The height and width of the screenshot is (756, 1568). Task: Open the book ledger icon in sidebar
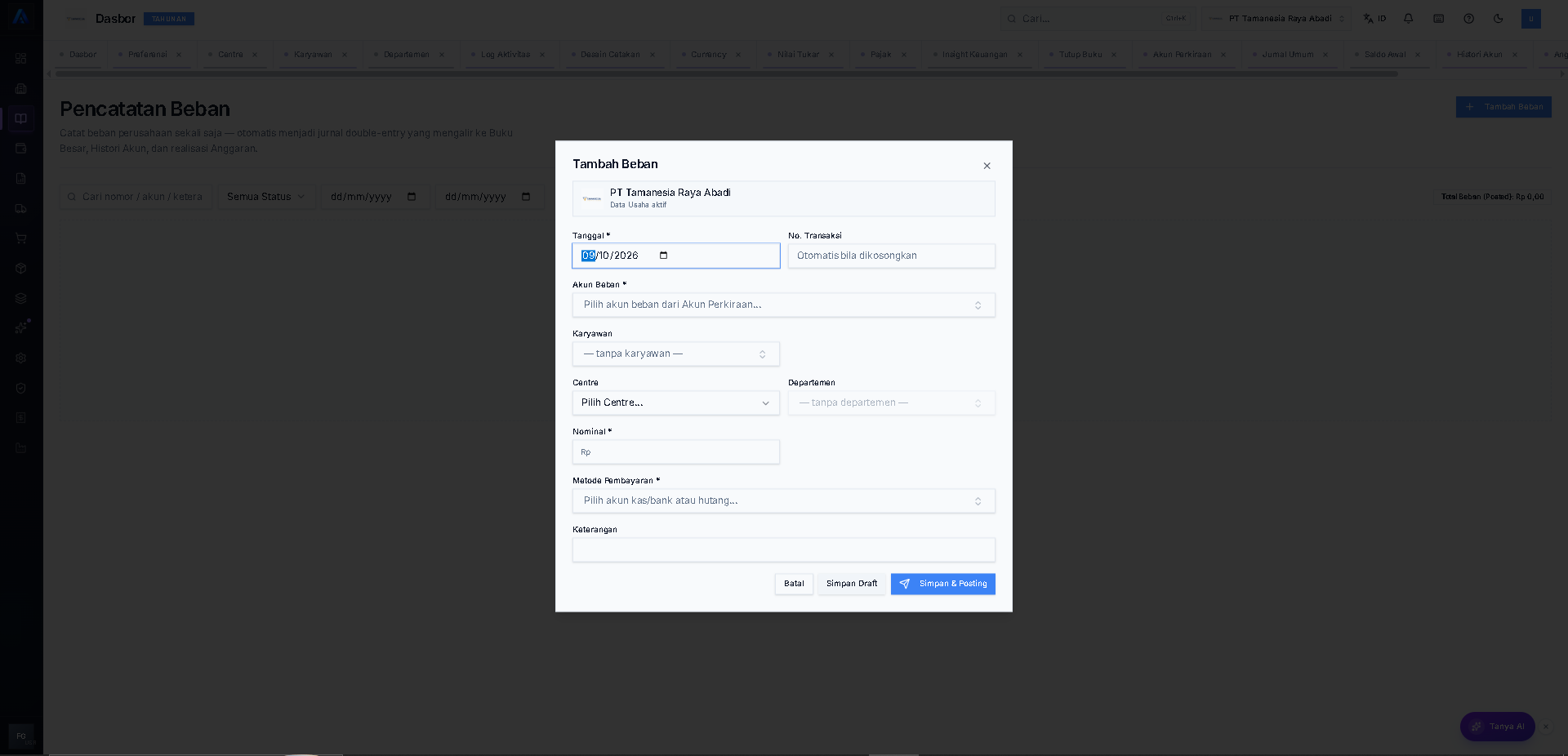tap(21, 118)
